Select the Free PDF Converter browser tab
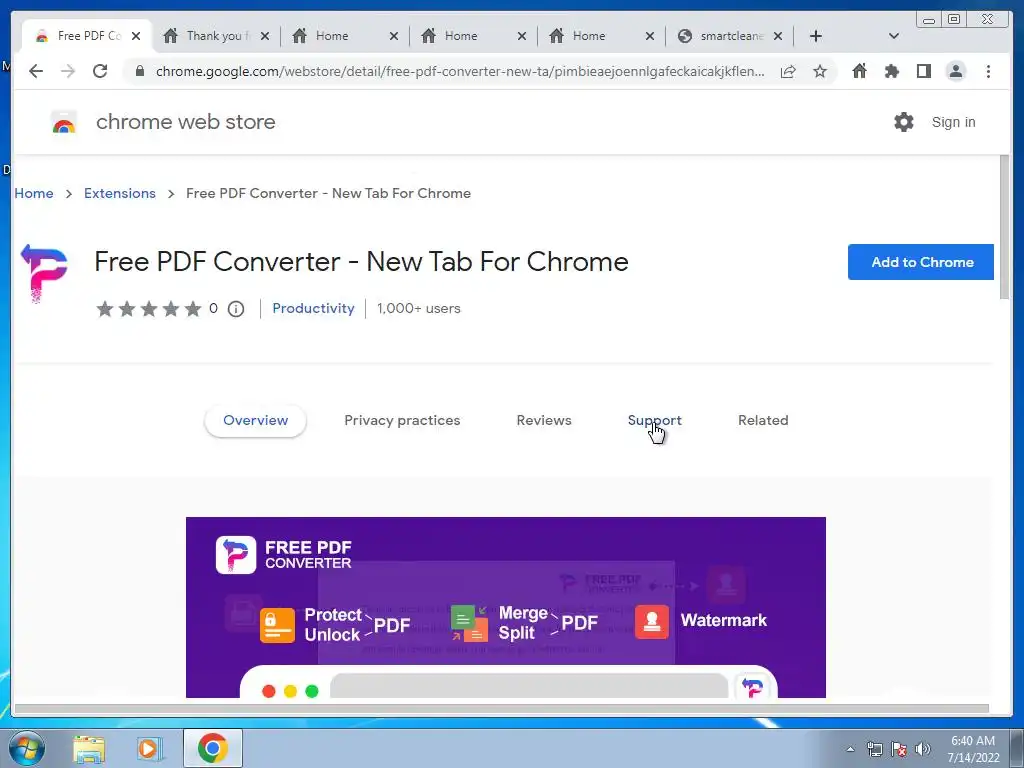 coord(87,36)
